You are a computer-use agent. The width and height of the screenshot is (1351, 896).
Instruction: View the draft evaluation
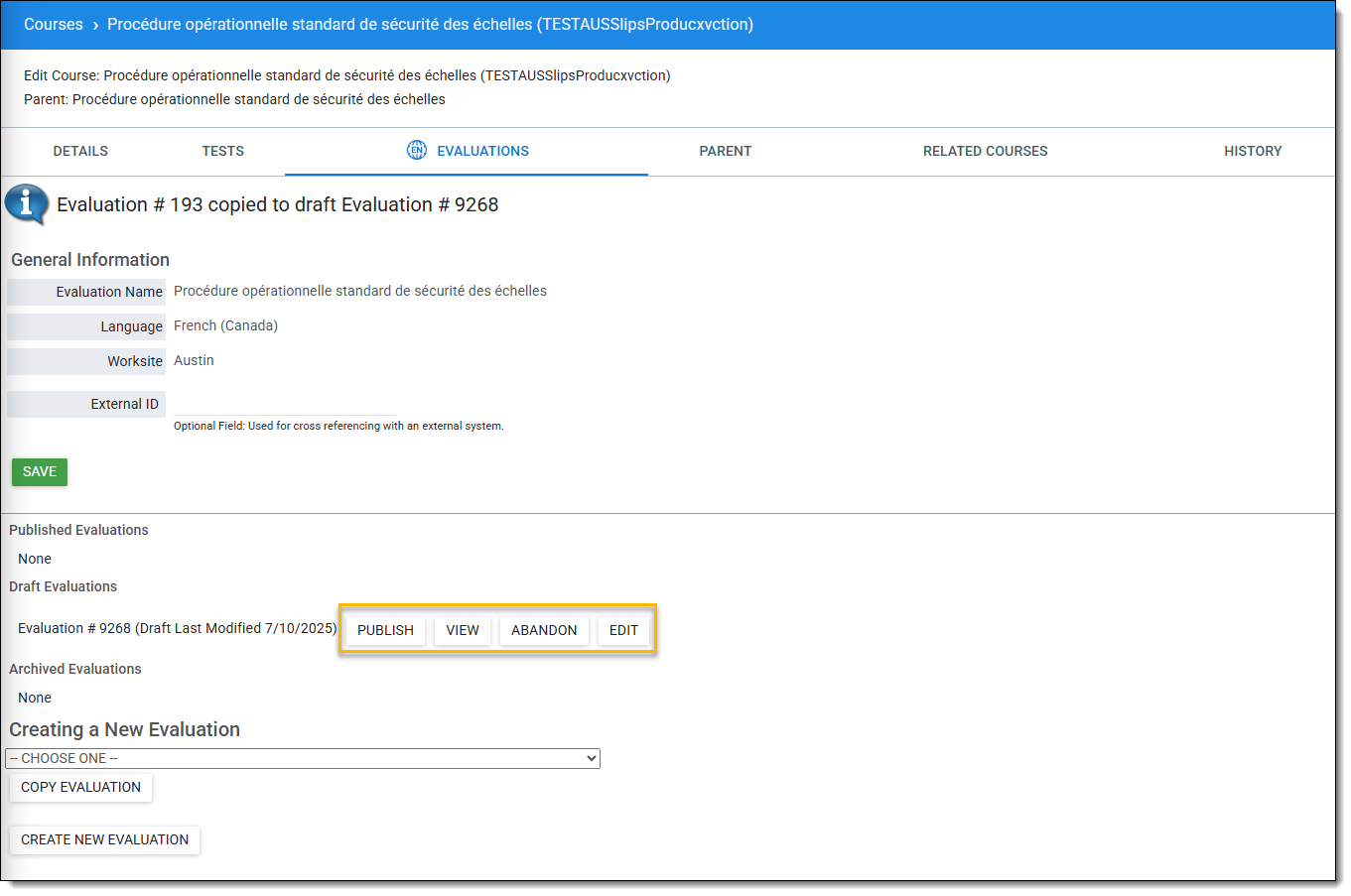(x=463, y=630)
